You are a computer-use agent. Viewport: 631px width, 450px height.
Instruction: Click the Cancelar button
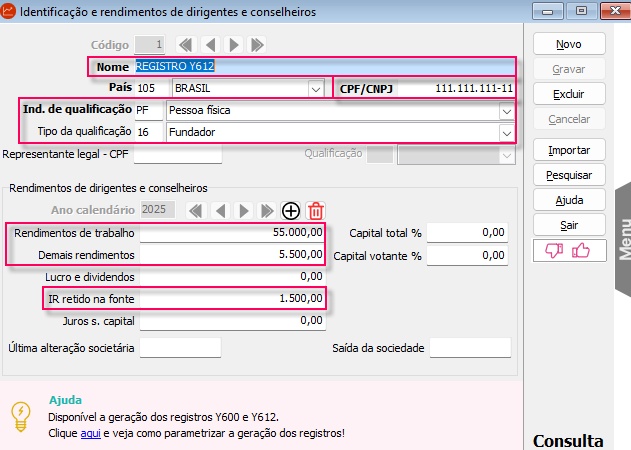pos(569,119)
